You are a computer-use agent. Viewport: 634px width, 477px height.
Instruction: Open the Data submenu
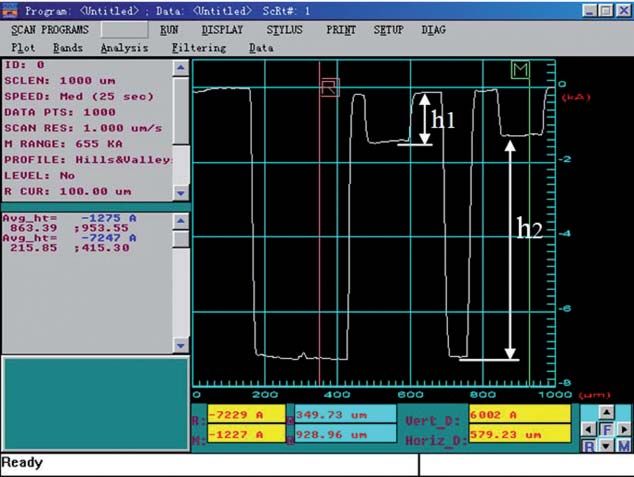tap(261, 48)
